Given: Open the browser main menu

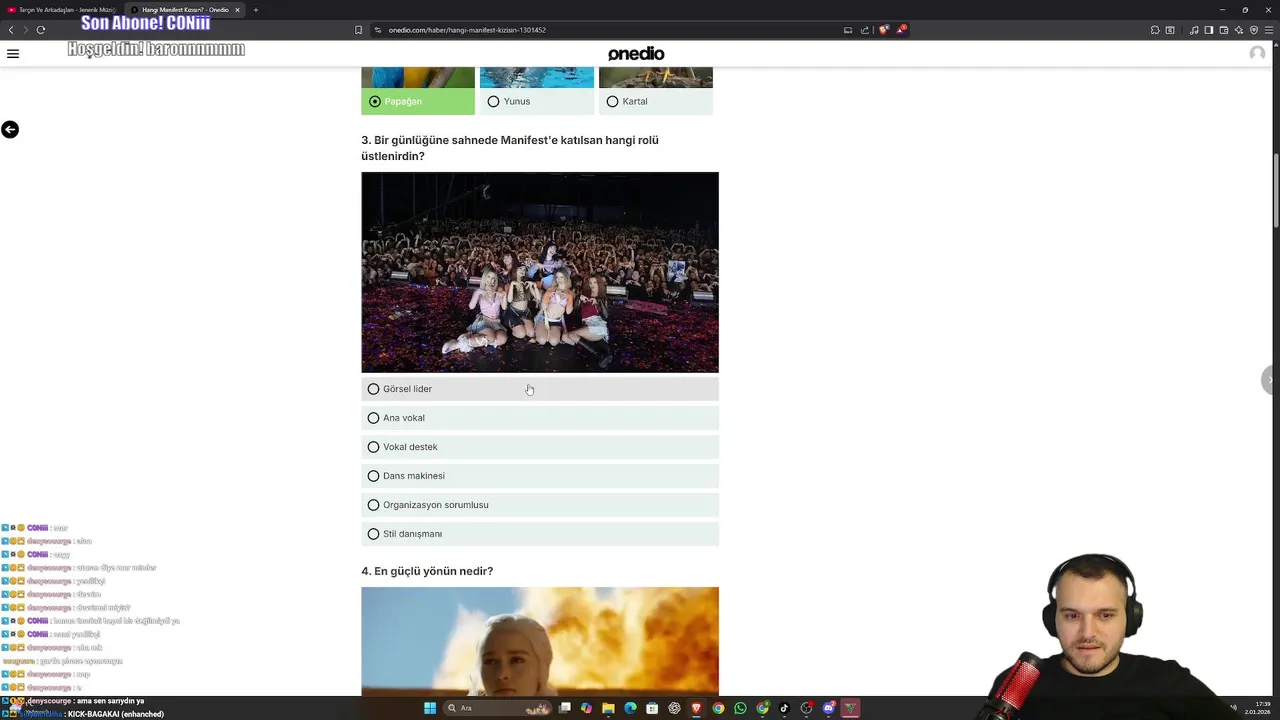Looking at the screenshot, I should (x=1269, y=30).
